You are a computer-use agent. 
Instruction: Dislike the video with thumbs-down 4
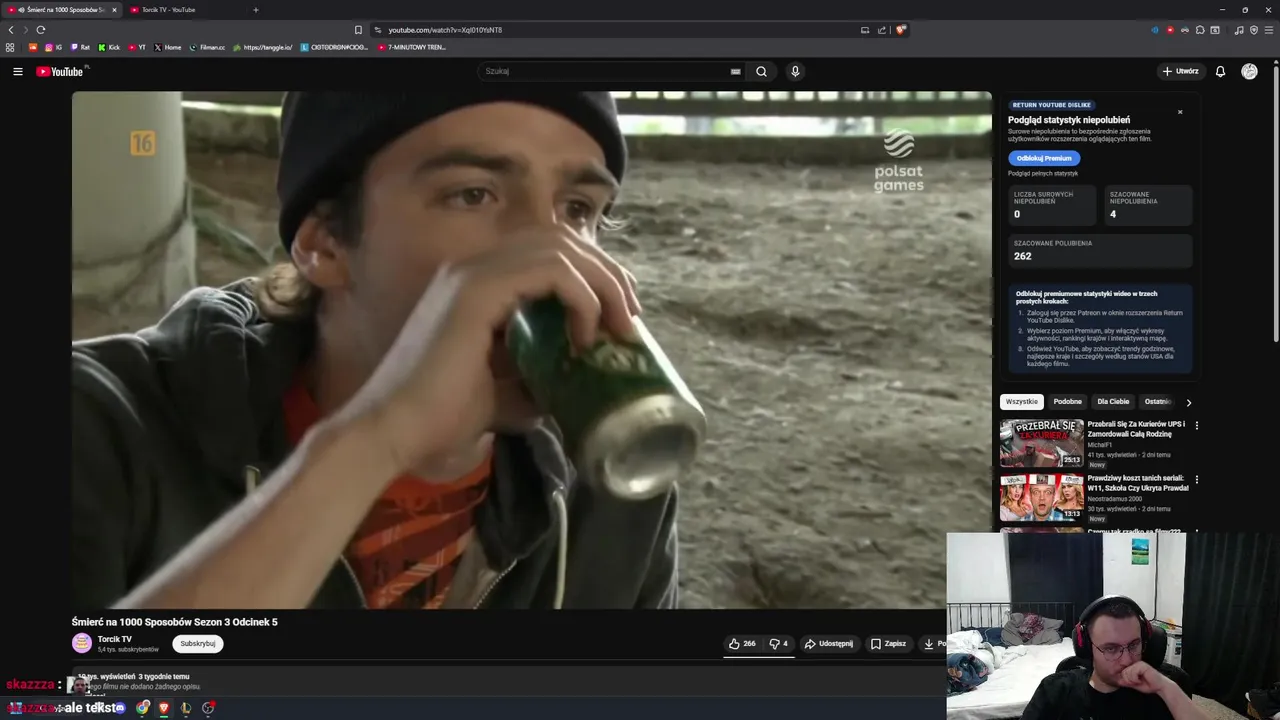pos(779,644)
